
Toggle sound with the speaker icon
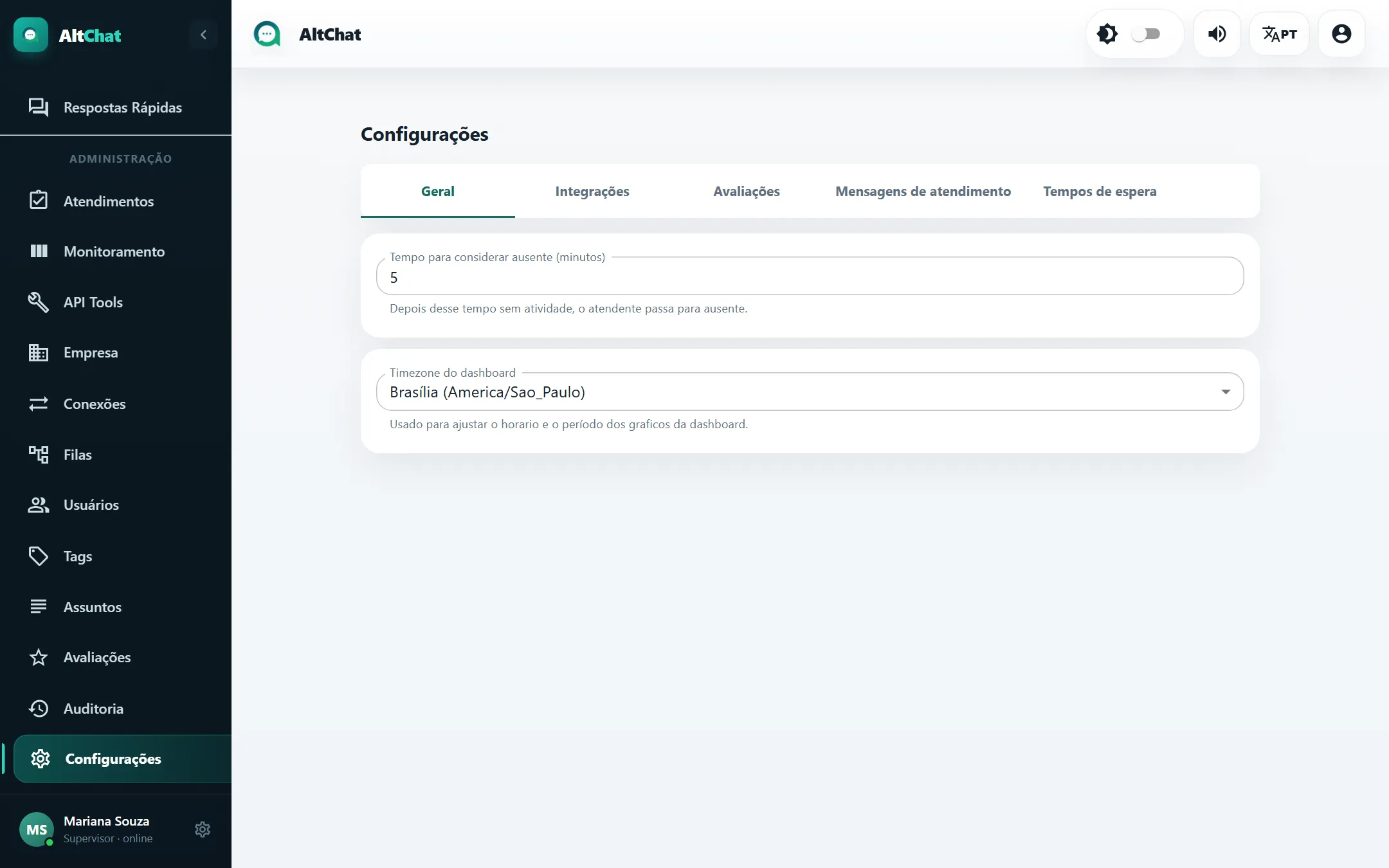pos(1217,34)
